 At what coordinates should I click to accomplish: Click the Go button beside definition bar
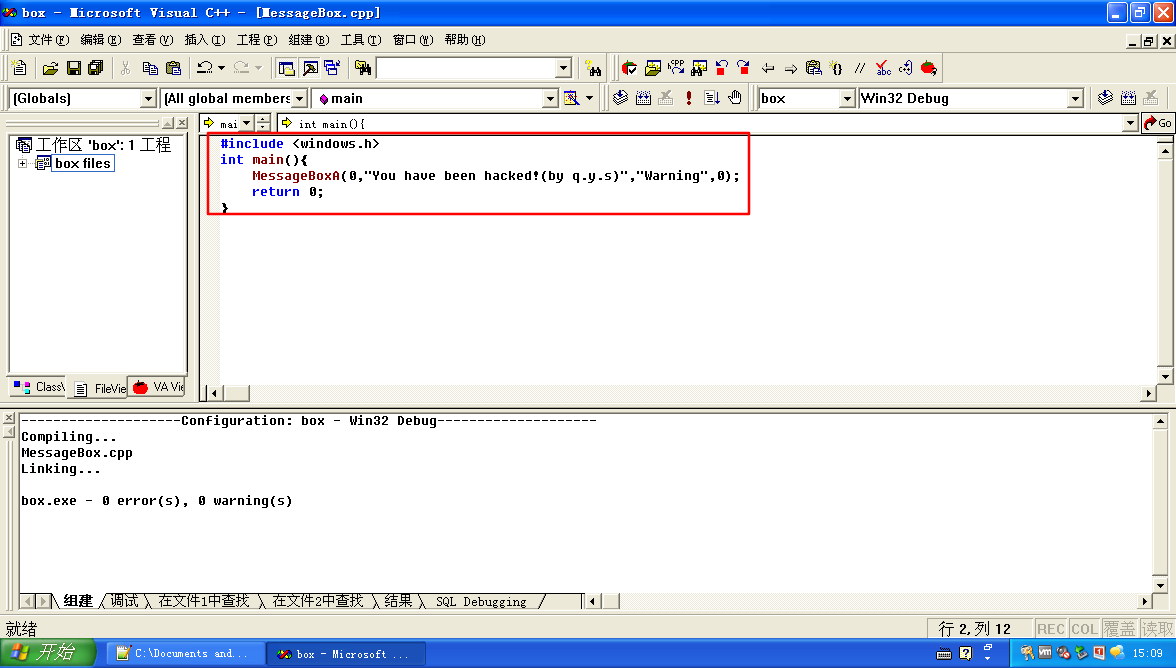tap(1157, 123)
